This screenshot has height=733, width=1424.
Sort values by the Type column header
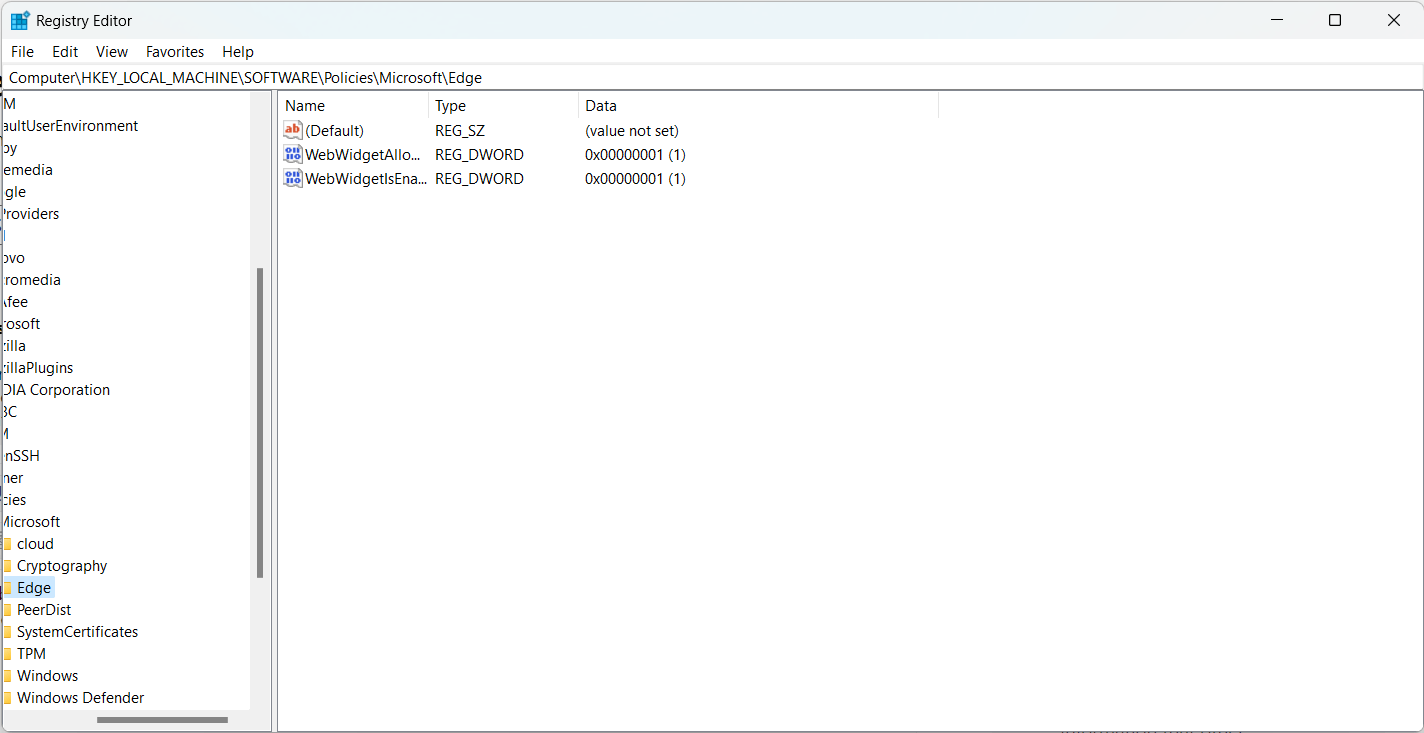pyautogui.click(x=504, y=106)
